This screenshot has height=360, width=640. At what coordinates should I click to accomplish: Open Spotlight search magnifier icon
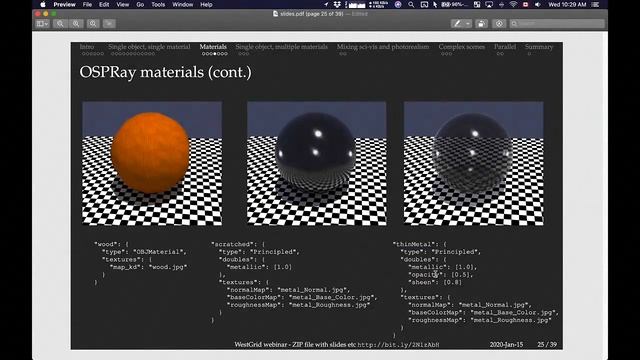point(411,4)
